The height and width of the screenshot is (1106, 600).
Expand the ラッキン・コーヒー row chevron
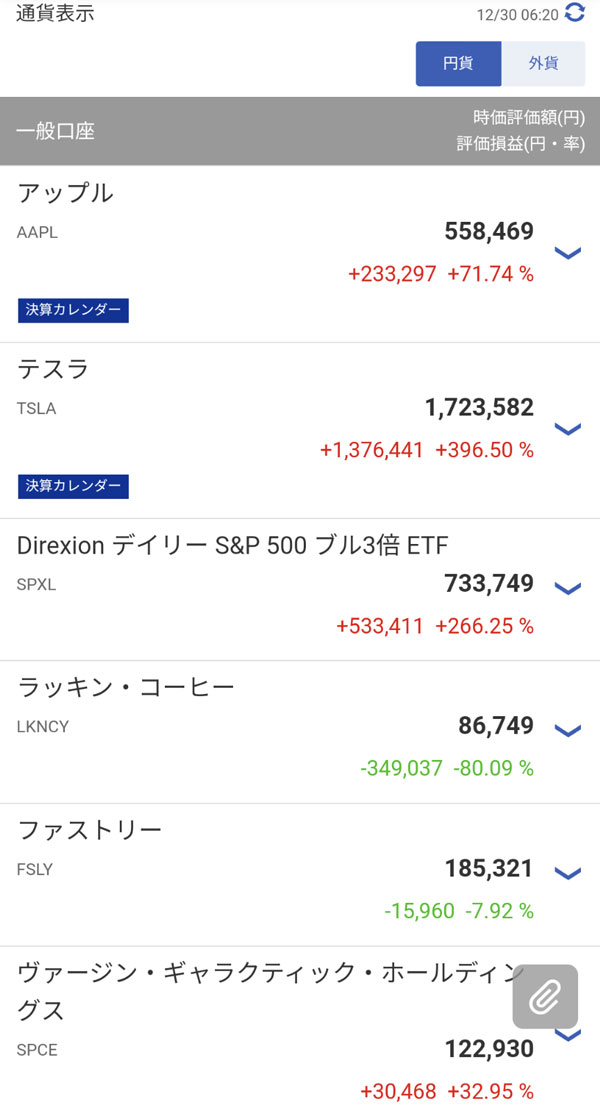(567, 731)
